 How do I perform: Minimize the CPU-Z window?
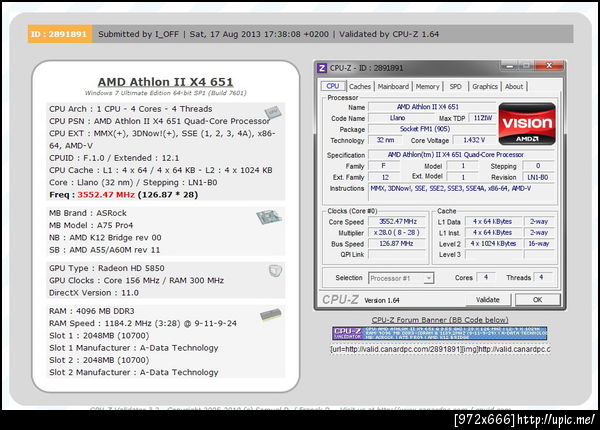(x=510, y=66)
